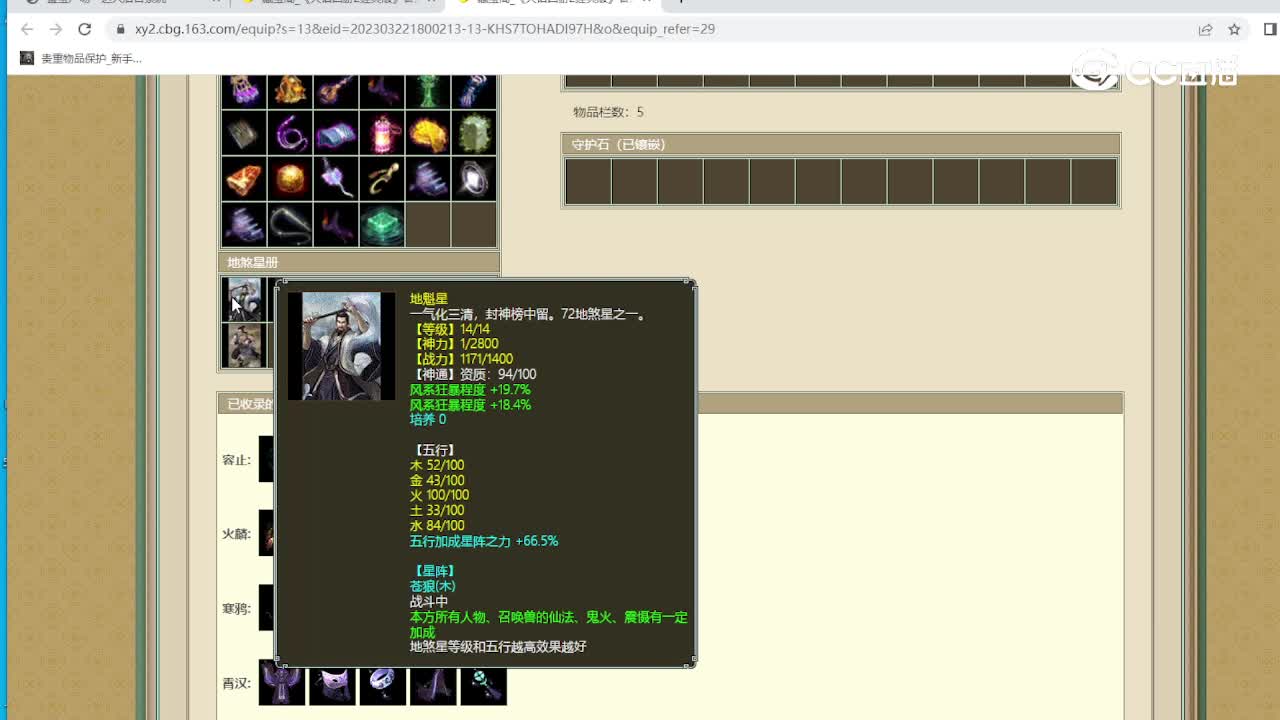Open the second 地煞星 card thumbnail below

coord(243,346)
